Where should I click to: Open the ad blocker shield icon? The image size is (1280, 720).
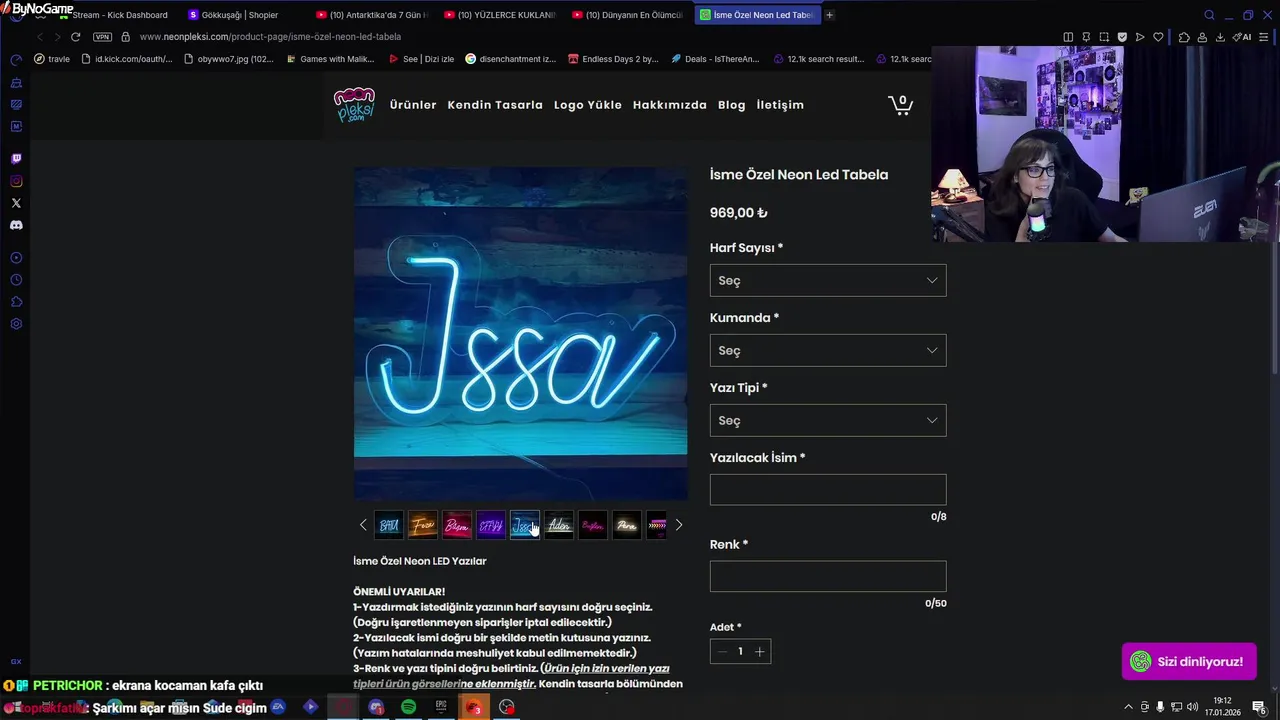(x=1122, y=37)
